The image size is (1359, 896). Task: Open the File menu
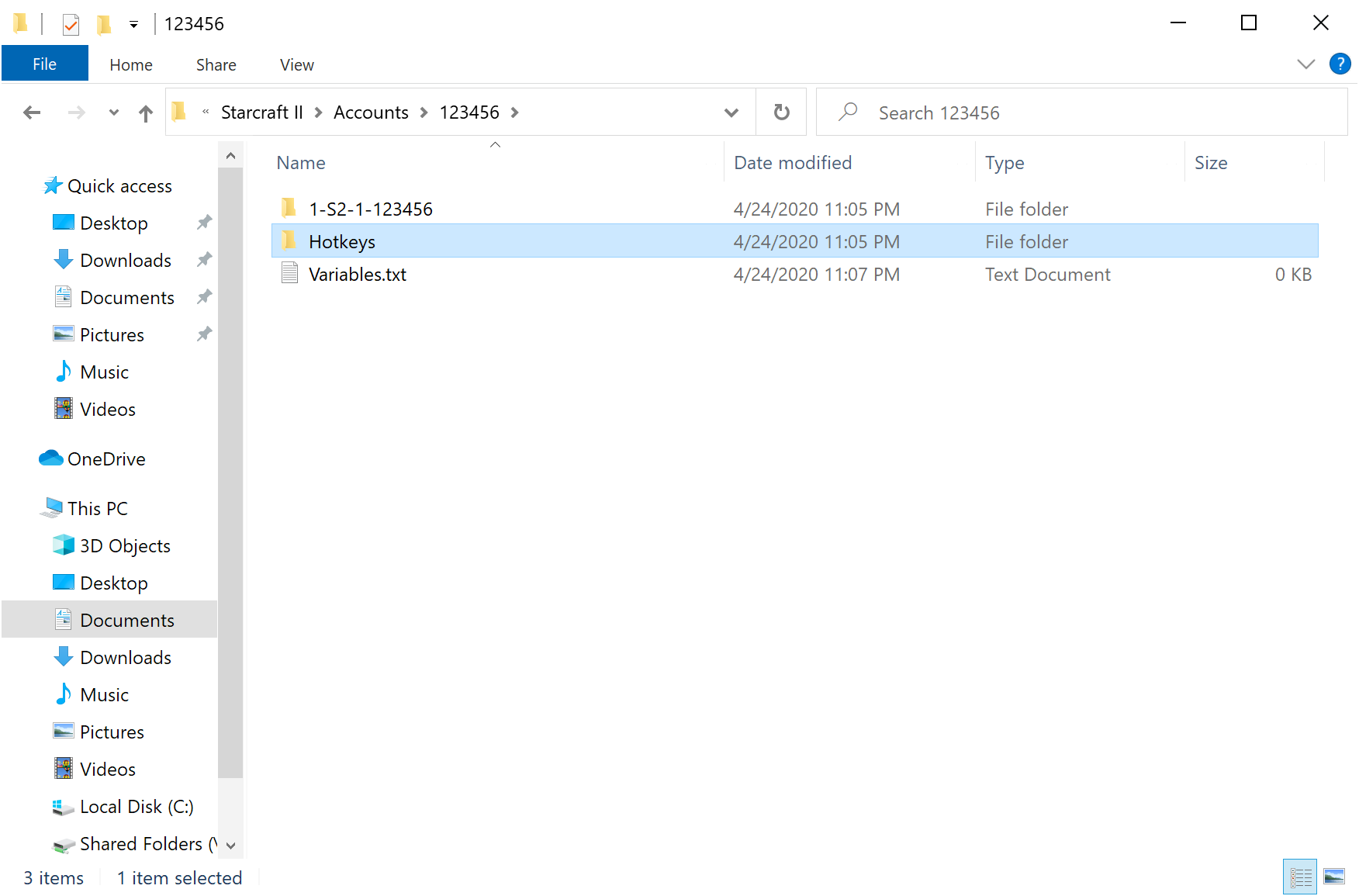pyautogui.click(x=44, y=64)
